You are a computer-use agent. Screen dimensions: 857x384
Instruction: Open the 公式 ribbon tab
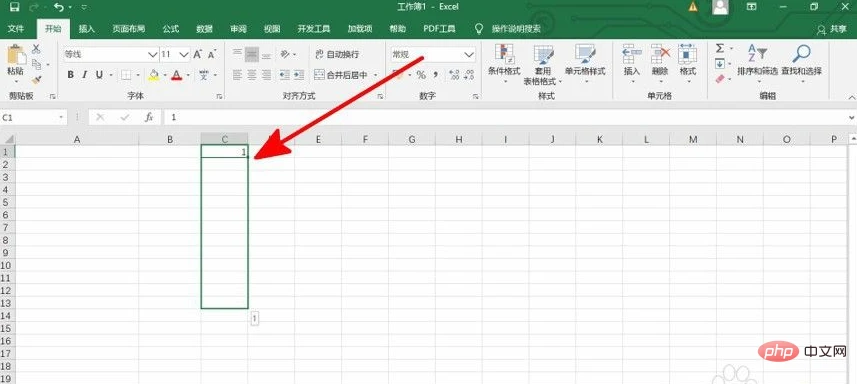171,29
